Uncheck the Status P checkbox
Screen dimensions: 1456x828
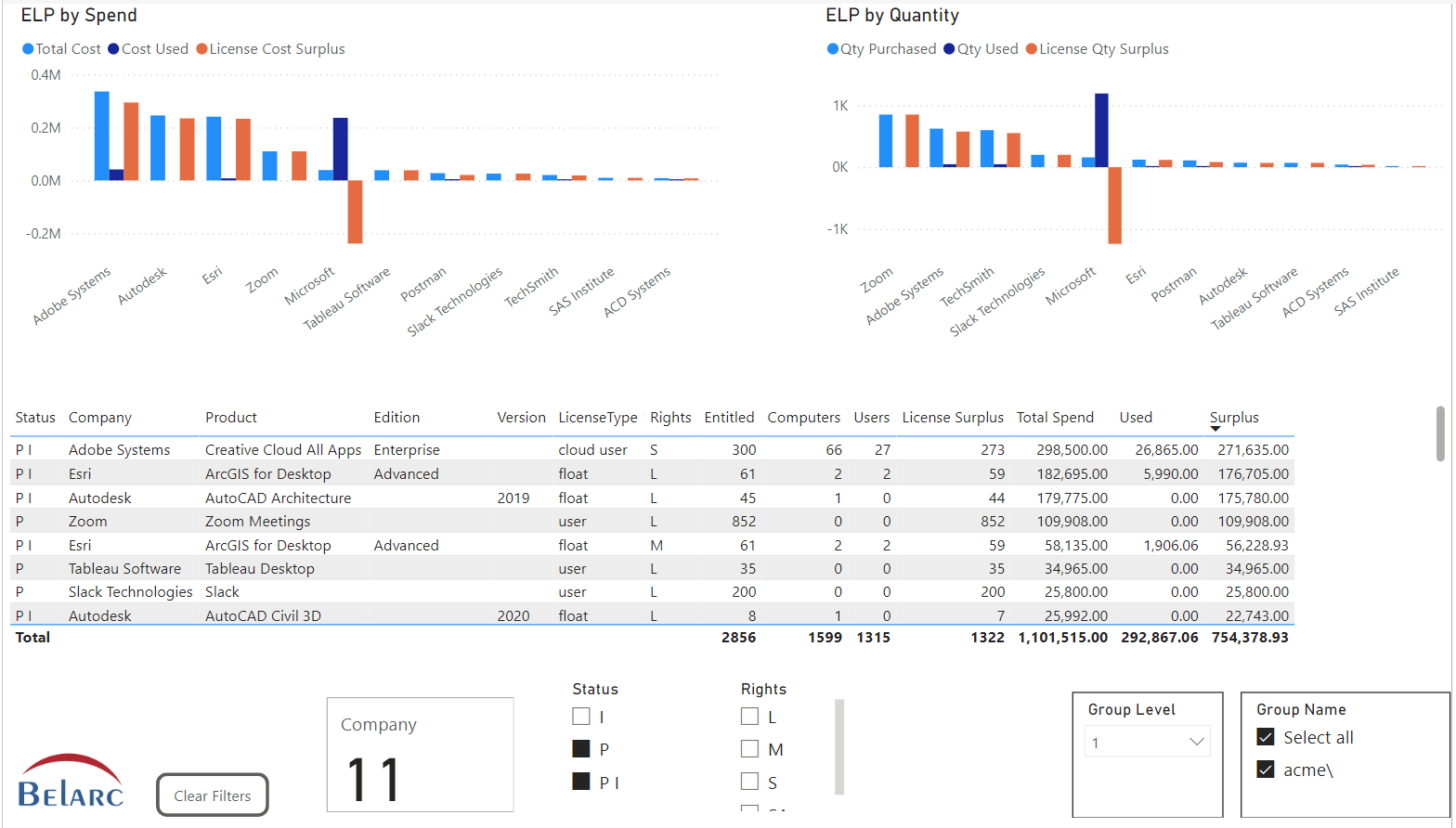581,749
